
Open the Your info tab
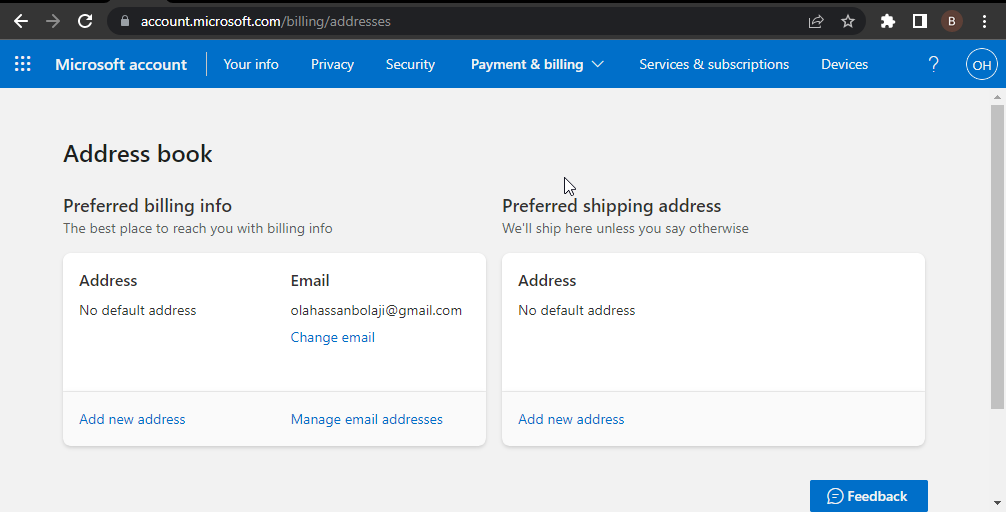coord(251,64)
